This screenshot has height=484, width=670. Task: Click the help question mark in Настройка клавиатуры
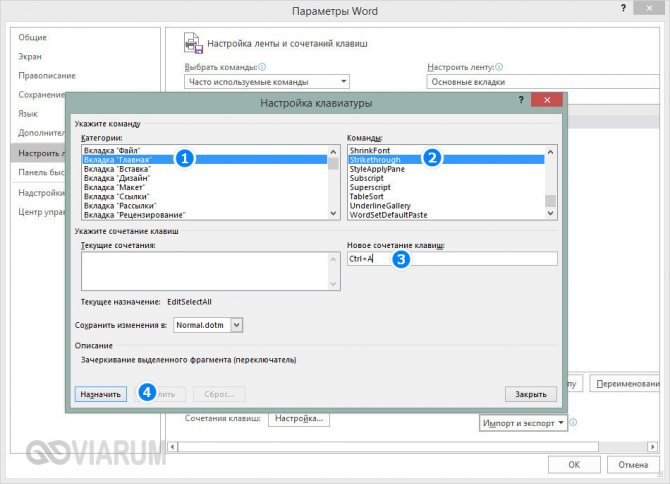521,100
